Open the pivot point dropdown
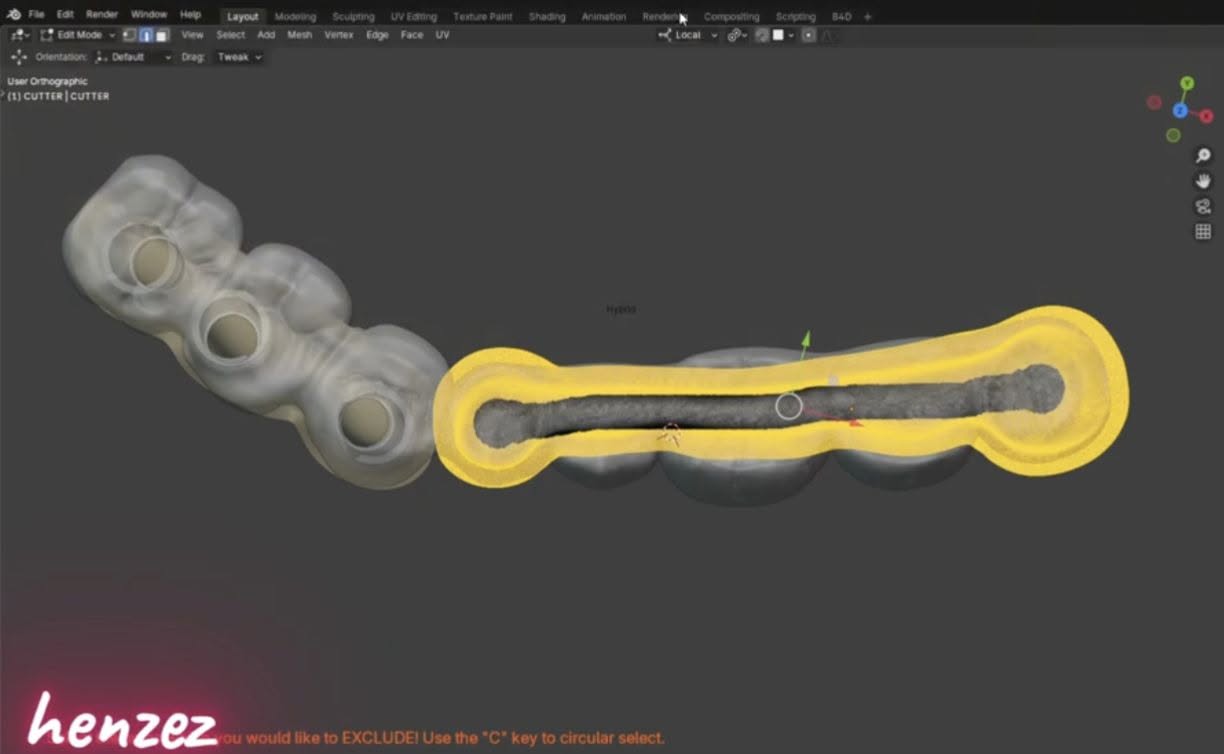The height and width of the screenshot is (754, 1224). [737, 35]
